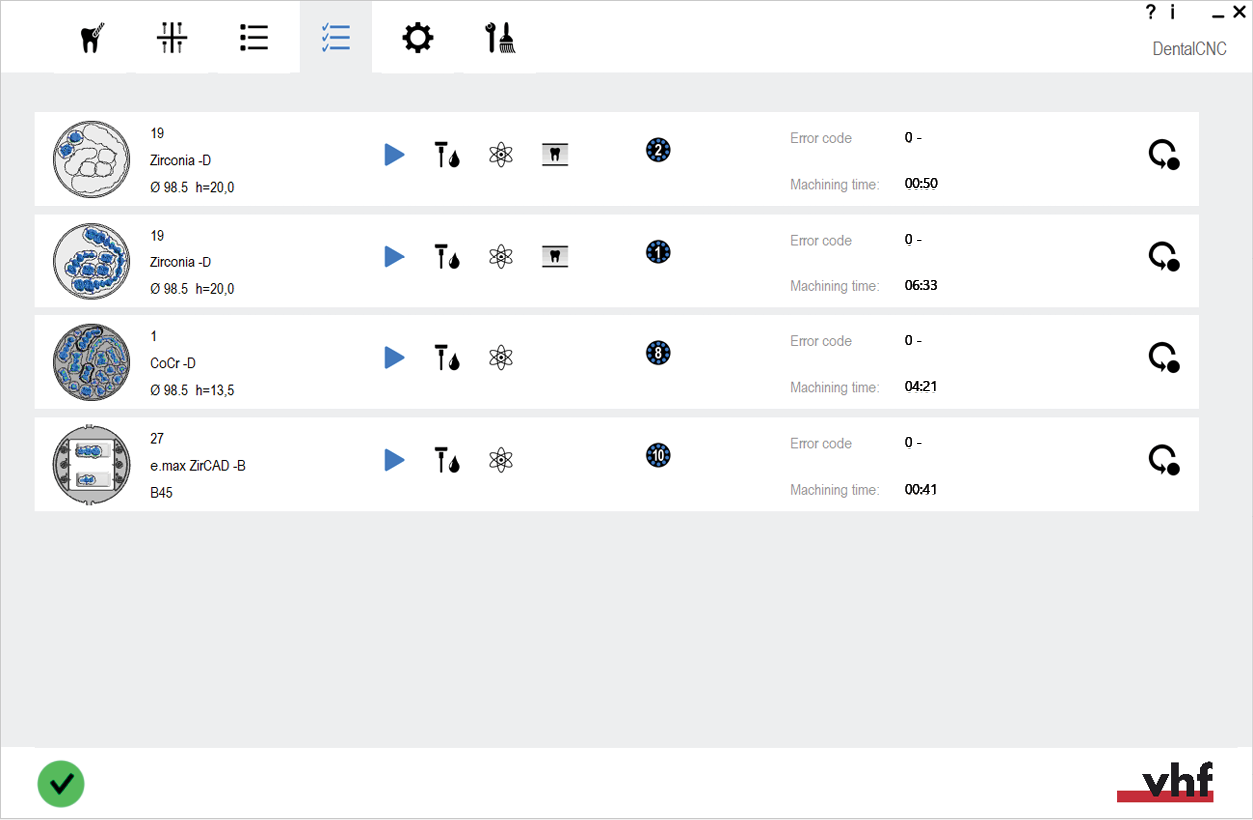The image size is (1253, 820).
Task: Restart the job with machining time 06:33
Action: tap(1163, 257)
